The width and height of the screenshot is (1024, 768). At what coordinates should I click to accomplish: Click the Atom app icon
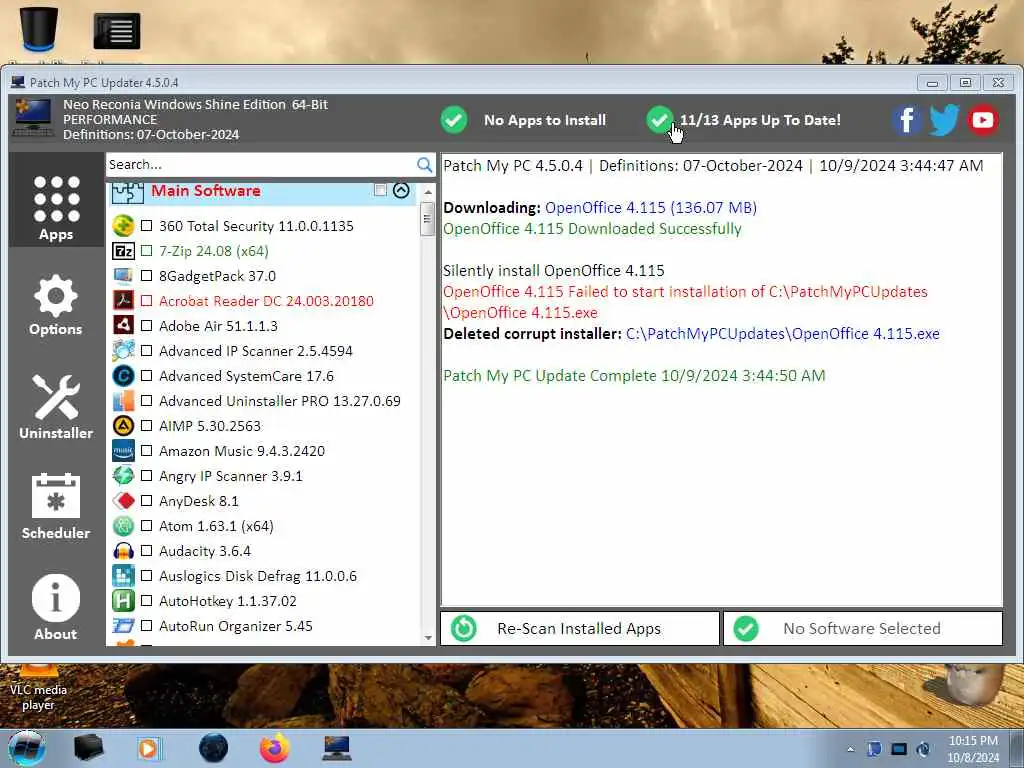click(123, 526)
